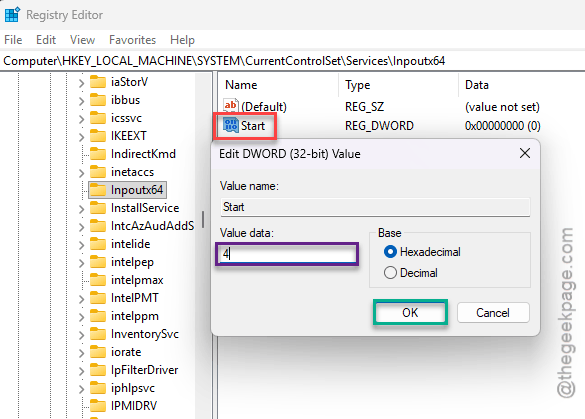
Task: Select the IntelPMT folder icon
Action: tap(98, 298)
